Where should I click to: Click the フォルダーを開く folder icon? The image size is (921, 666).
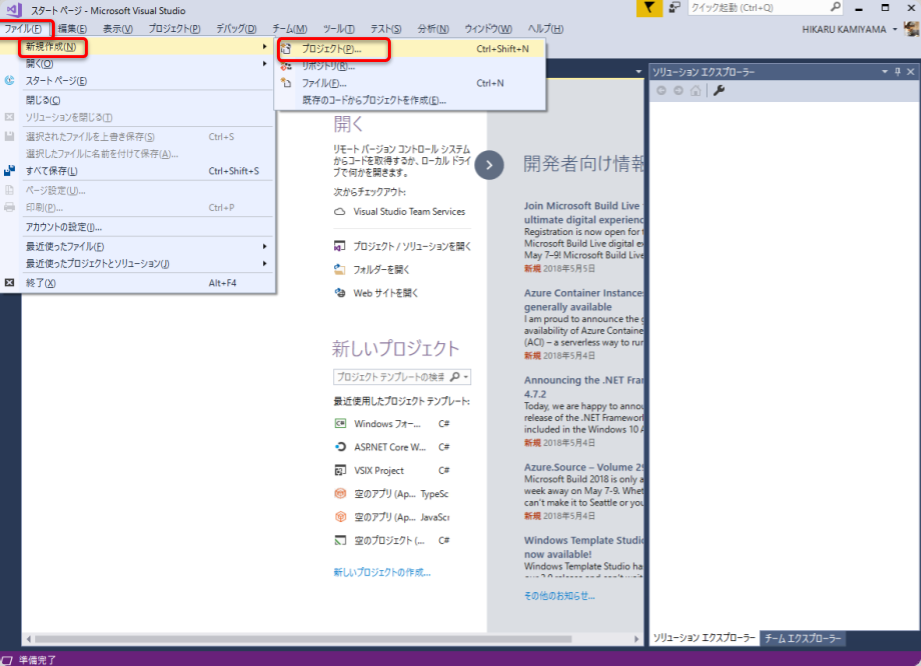pos(340,270)
